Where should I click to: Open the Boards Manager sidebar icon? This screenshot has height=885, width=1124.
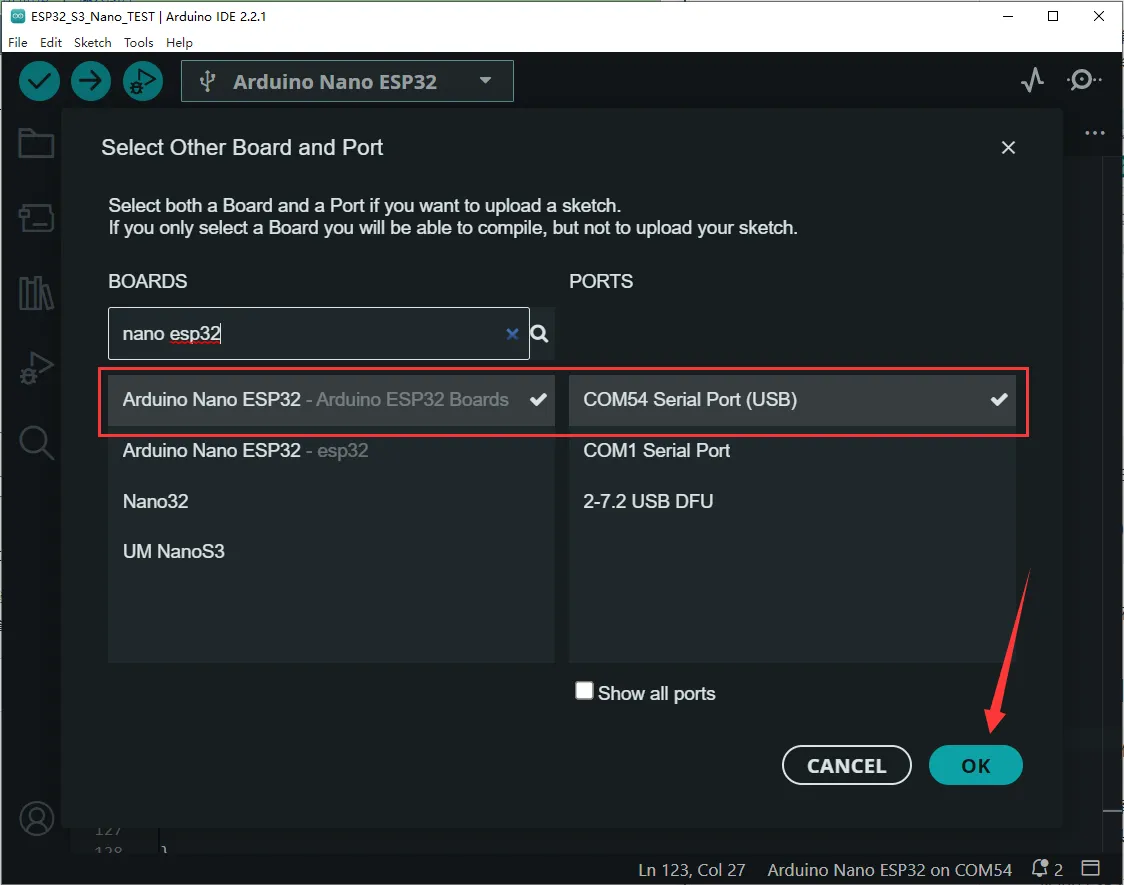(x=36, y=218)
